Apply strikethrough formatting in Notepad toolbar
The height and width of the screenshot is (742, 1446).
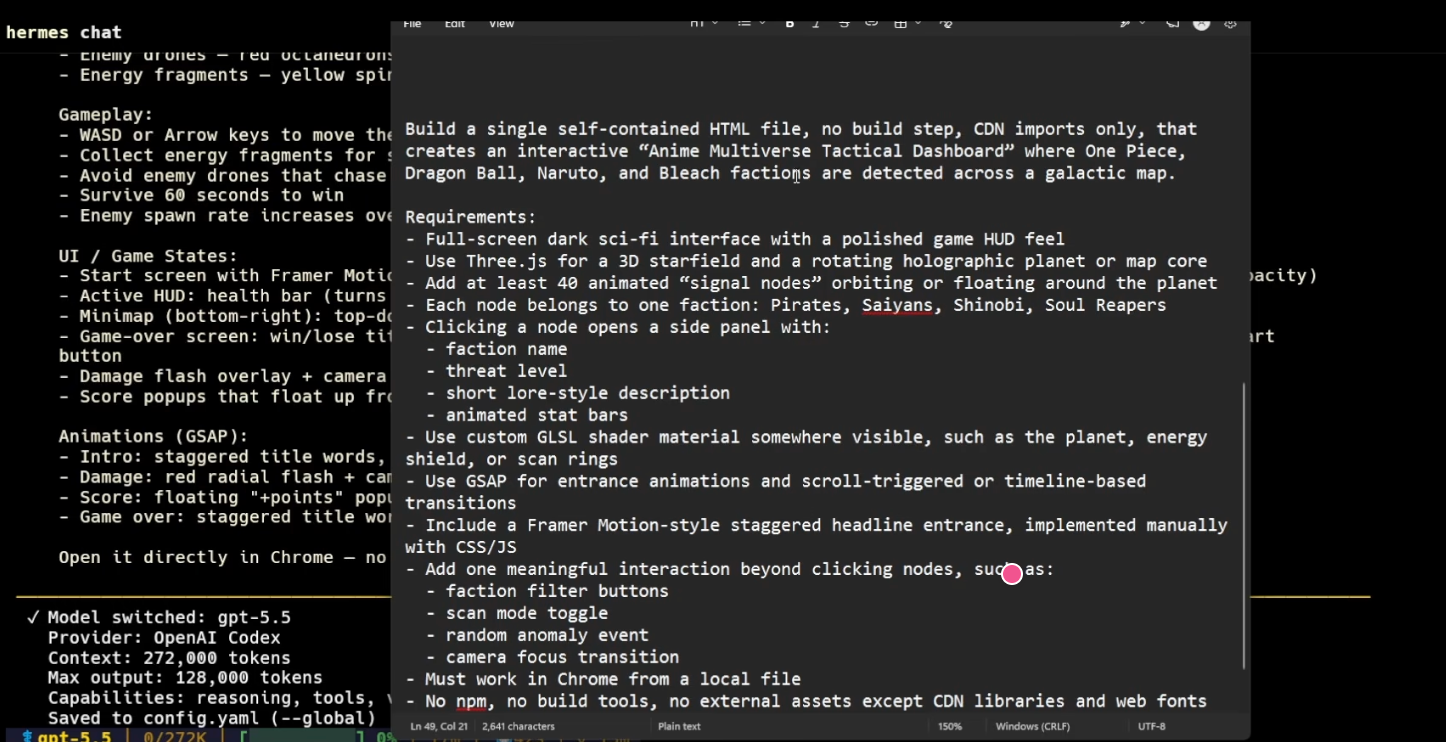click(845, 24)
